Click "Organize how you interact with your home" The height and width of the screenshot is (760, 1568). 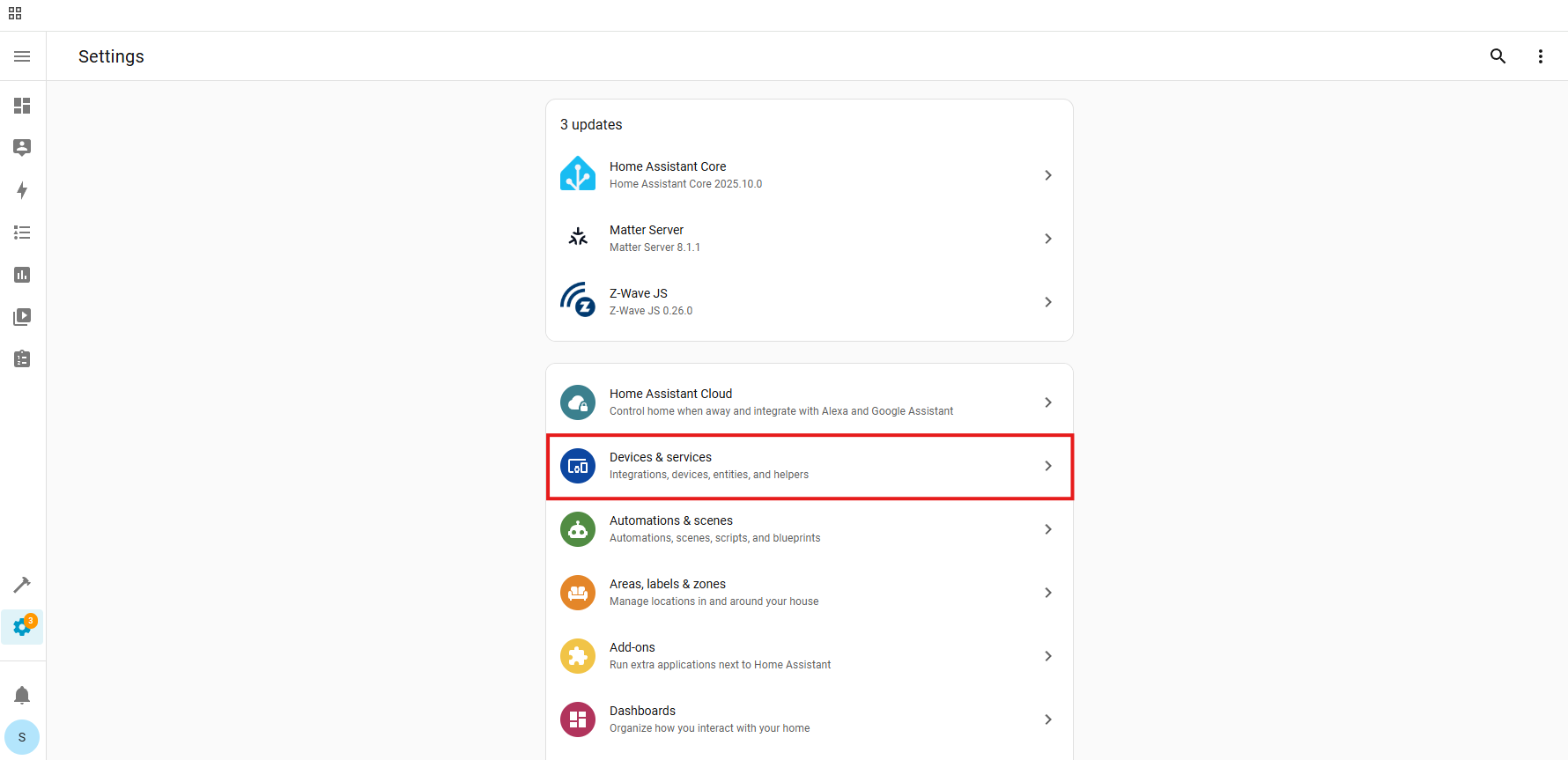[710, 728]
